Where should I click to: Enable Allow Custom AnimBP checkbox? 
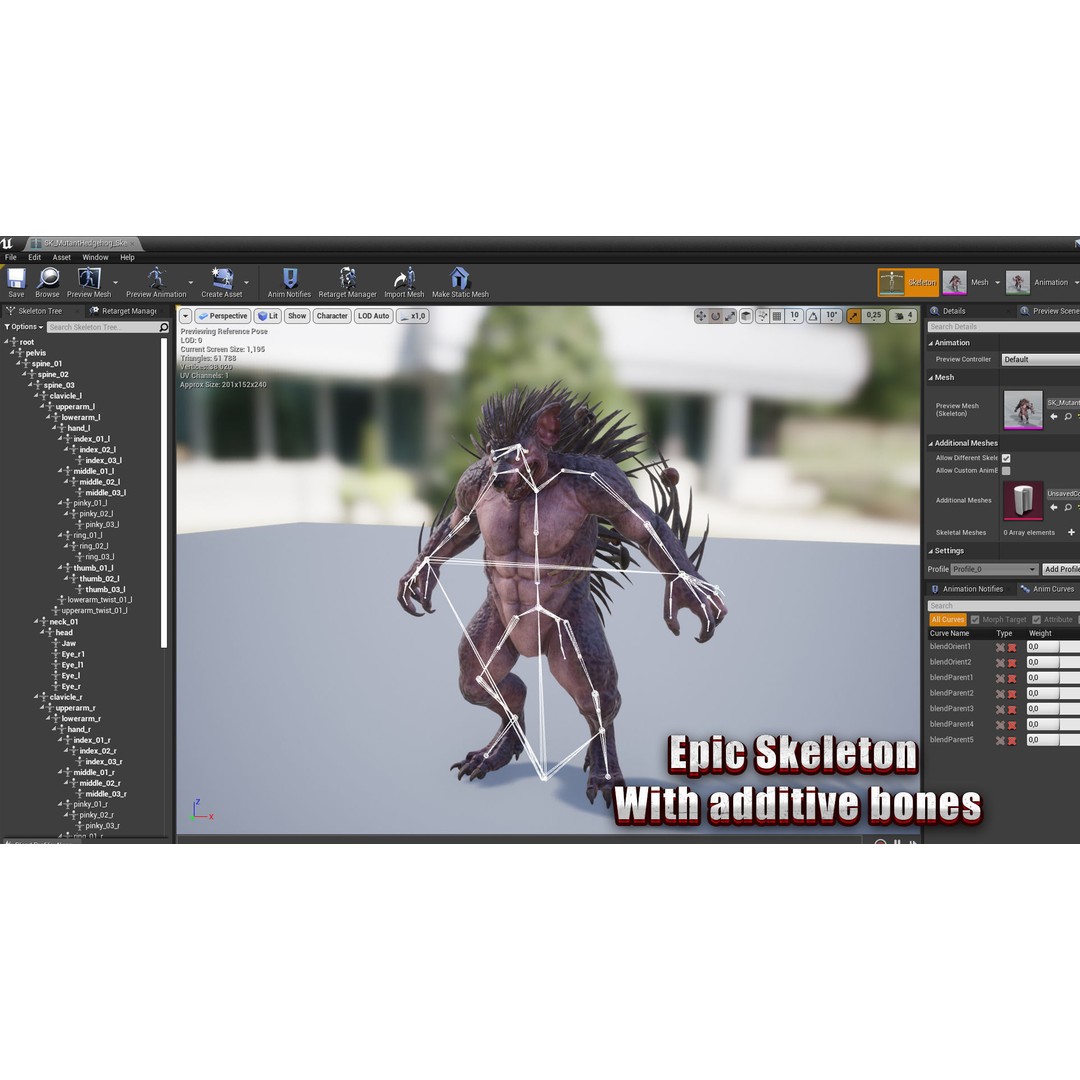1006,471
